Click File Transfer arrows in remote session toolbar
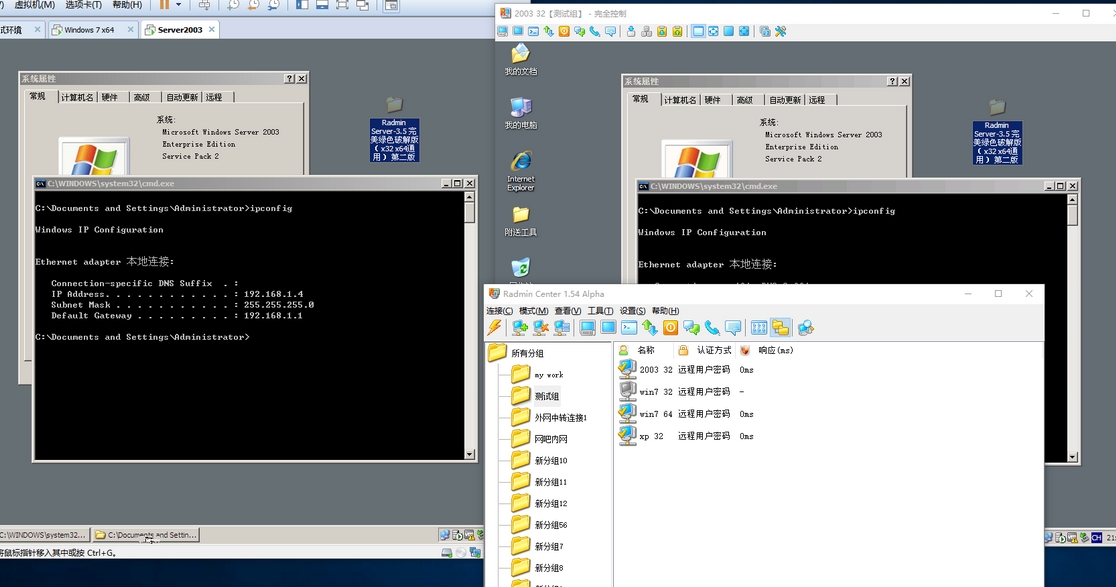Viewport: 1116px width, 587px height. pyautogui.click(x=549, y=31)
